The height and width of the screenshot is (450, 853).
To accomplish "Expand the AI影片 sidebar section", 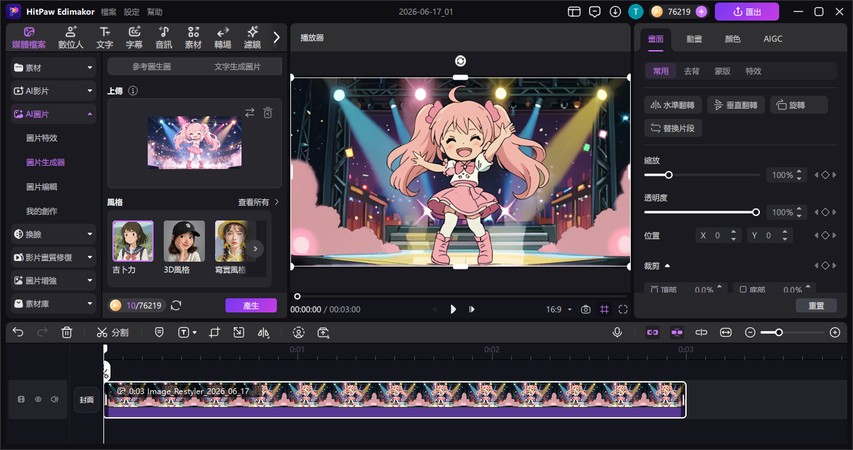I will (53, 91).
